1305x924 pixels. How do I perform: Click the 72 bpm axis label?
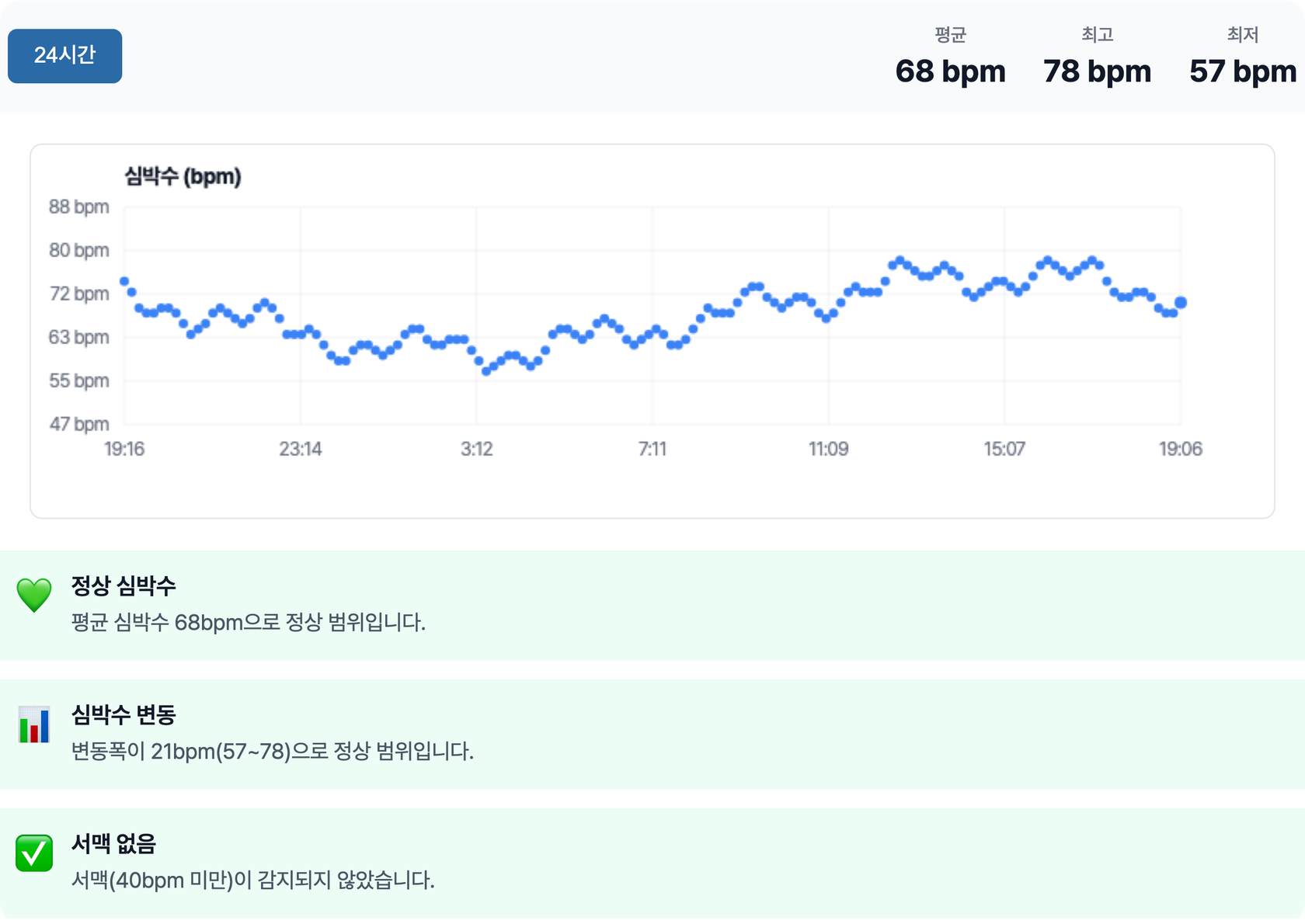click(79, 294)
